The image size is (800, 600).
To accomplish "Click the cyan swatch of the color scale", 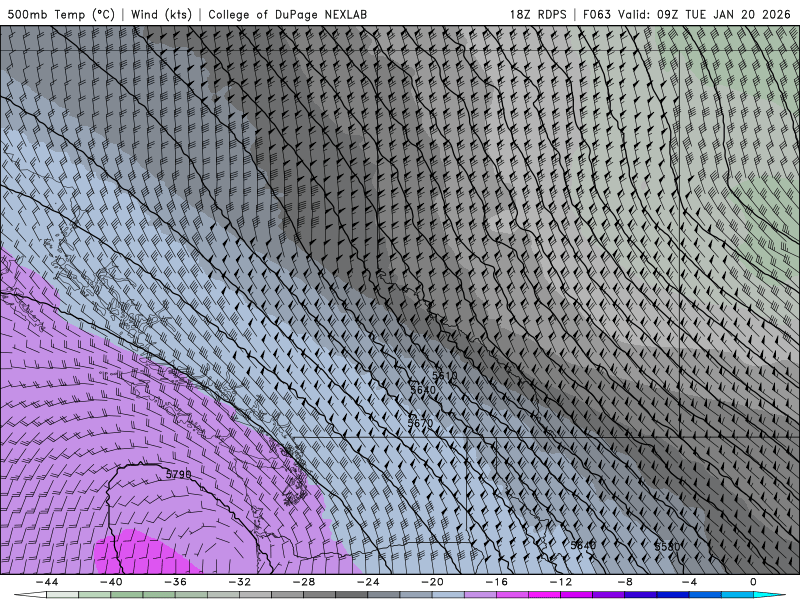I will click(x=770, y=595).
